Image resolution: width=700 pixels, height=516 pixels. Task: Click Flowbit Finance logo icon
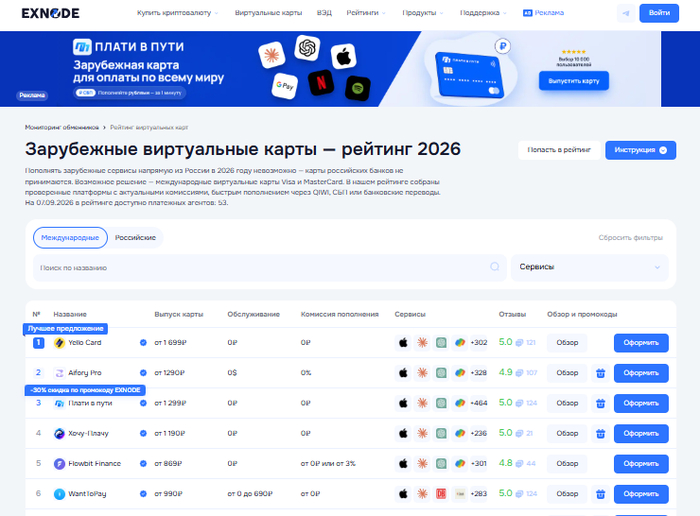[x=59, y=464]
